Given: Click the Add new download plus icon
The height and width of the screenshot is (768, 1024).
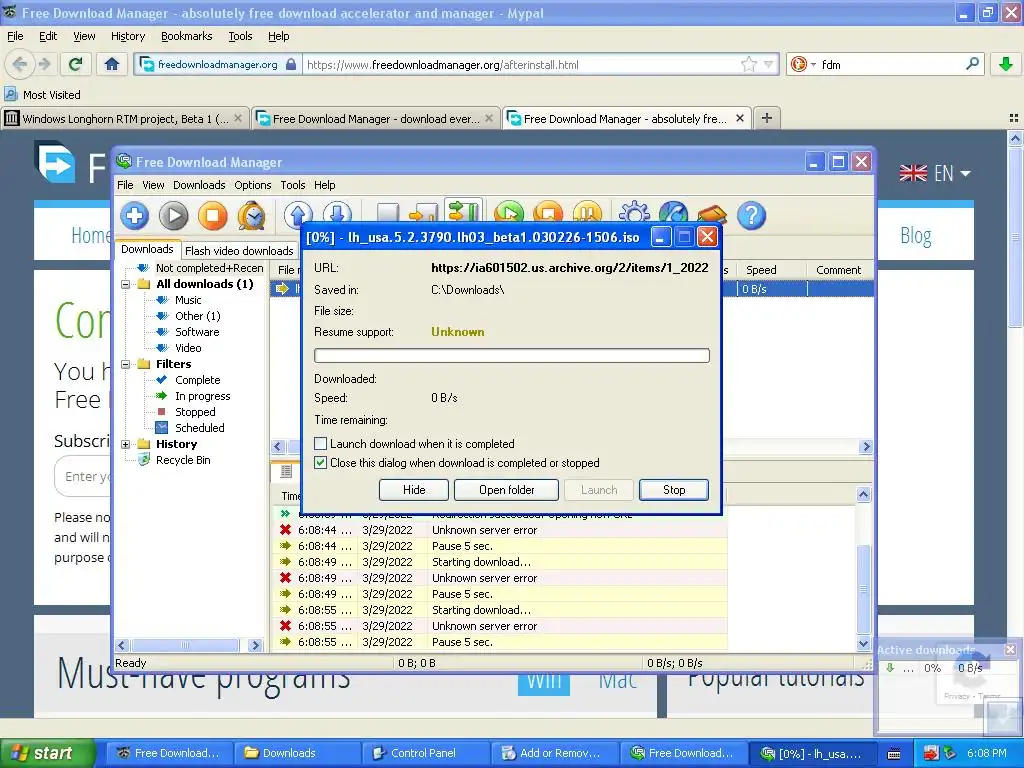Looking at the screenshot, I should tap(135, 216).
